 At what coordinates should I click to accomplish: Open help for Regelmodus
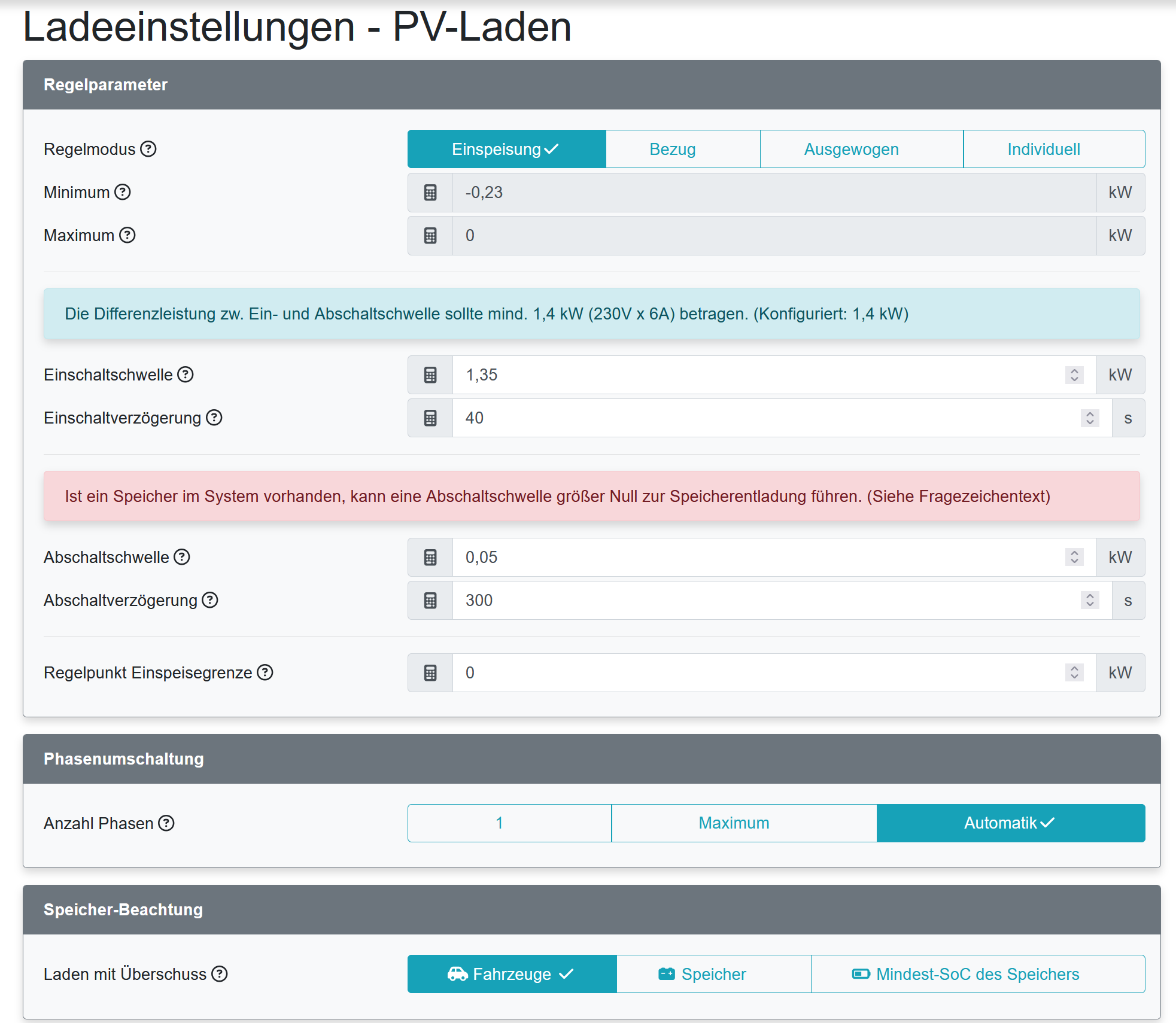(x=148, y=149)
